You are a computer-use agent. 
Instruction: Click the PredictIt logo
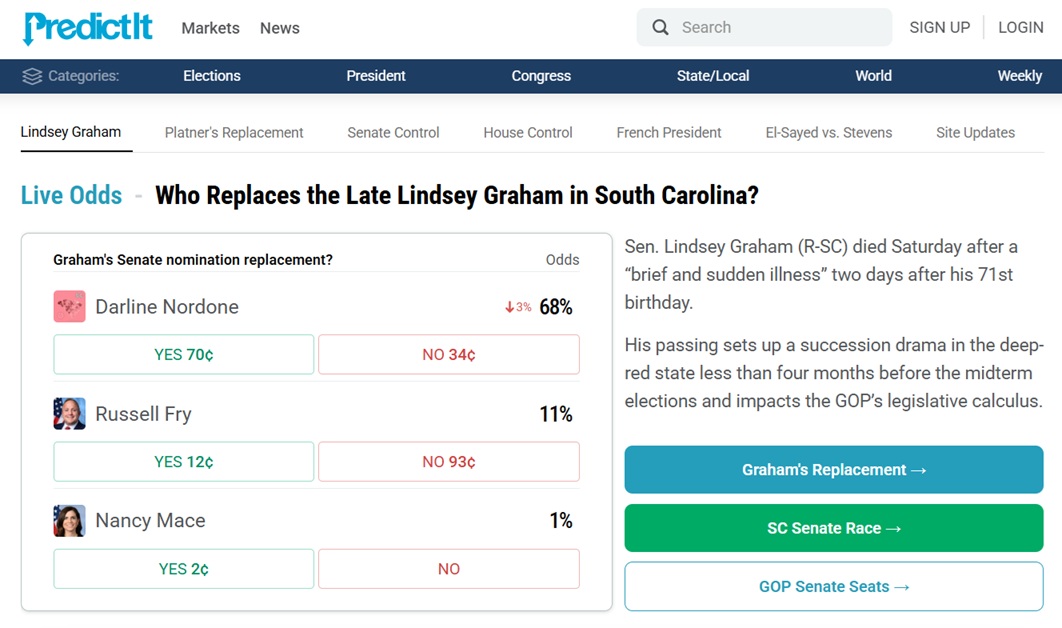point(87,28)
